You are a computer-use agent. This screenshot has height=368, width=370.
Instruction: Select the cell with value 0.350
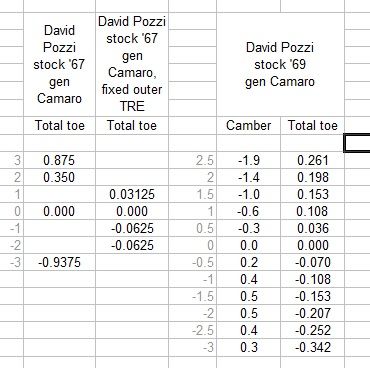[x=59, y=177]
